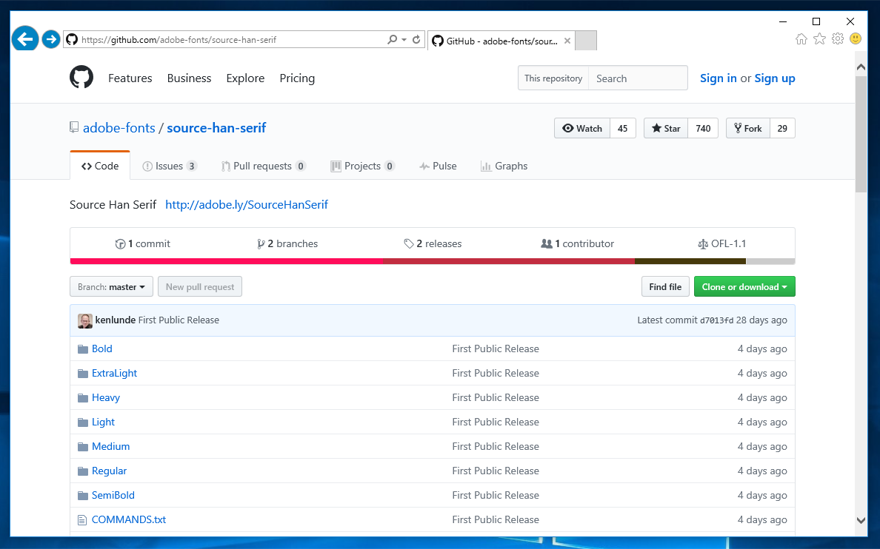This screenshot has width=880, height=549.
Task: Open the forks count 29
Action: [x=782, y=128]
